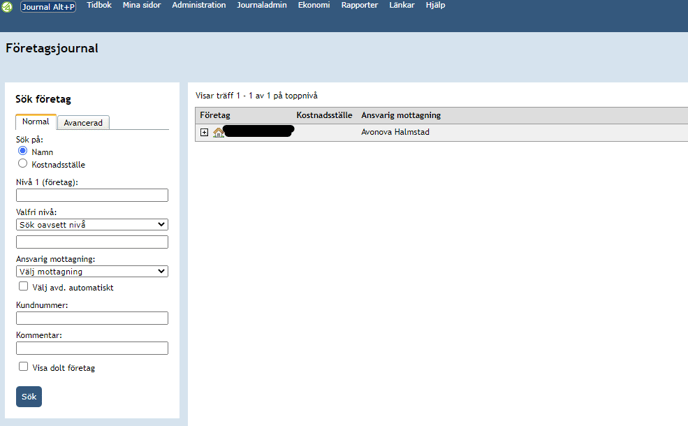Select the Normal search tab
The image size is (688, 426).
[36, 122]
